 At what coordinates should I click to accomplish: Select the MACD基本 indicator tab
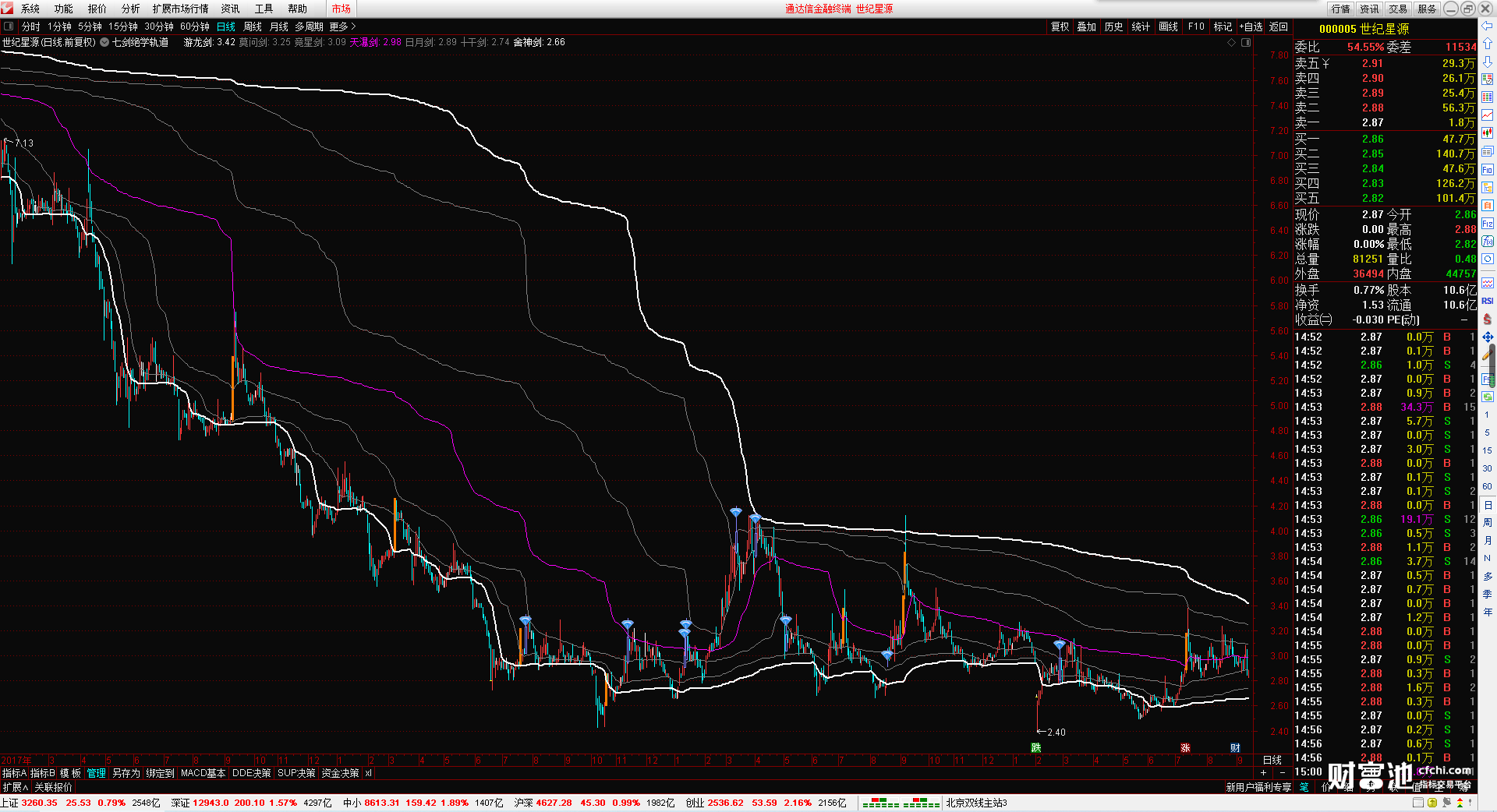pyautogui.click(x=203, y=773)
